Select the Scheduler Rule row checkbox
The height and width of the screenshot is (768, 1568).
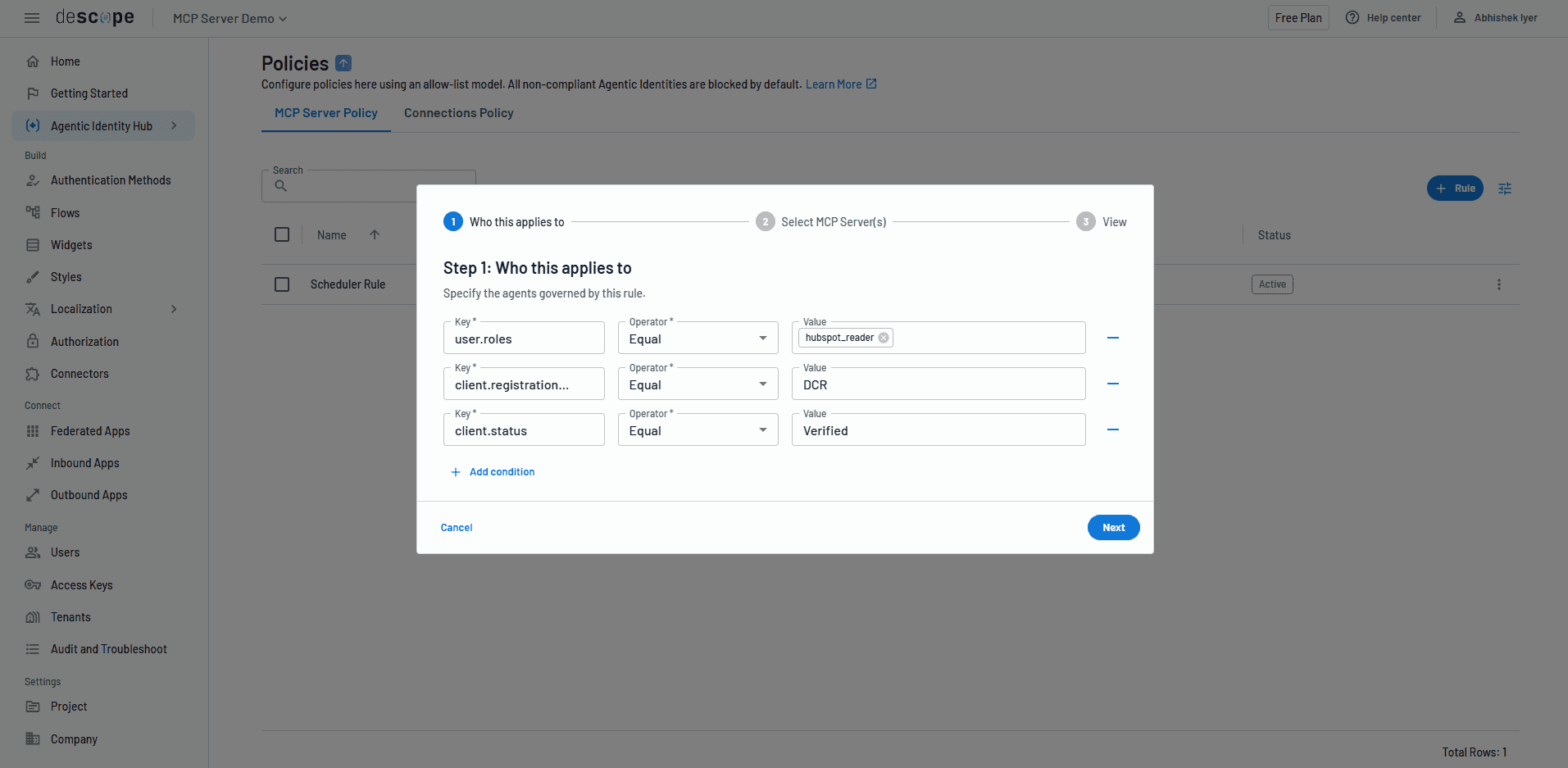pos(282,284)
